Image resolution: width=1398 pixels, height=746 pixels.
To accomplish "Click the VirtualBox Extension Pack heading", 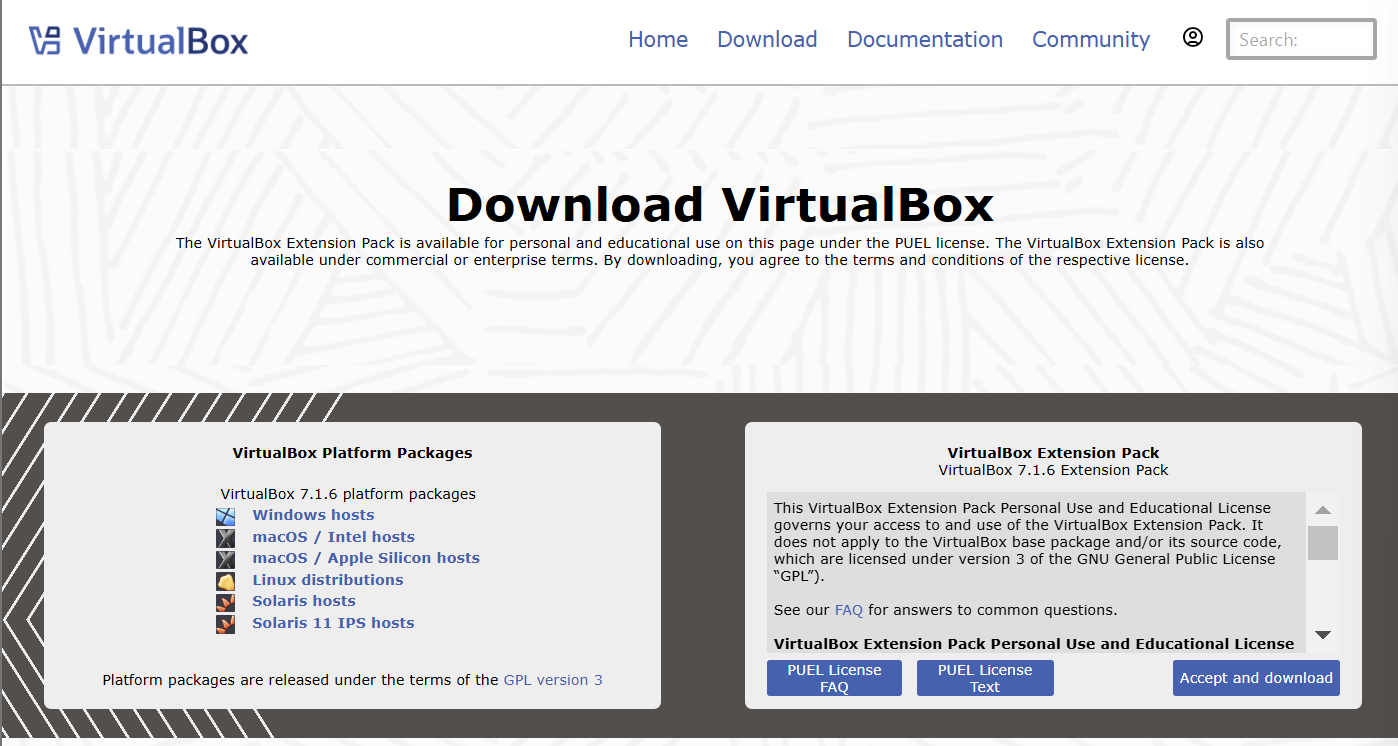I will click(x=1053, y=453).
